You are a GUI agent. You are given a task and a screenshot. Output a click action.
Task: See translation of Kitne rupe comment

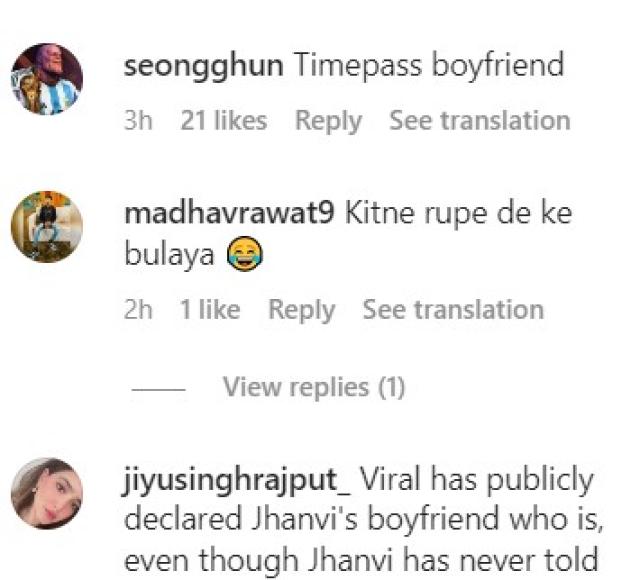click(x=453, y=310)
